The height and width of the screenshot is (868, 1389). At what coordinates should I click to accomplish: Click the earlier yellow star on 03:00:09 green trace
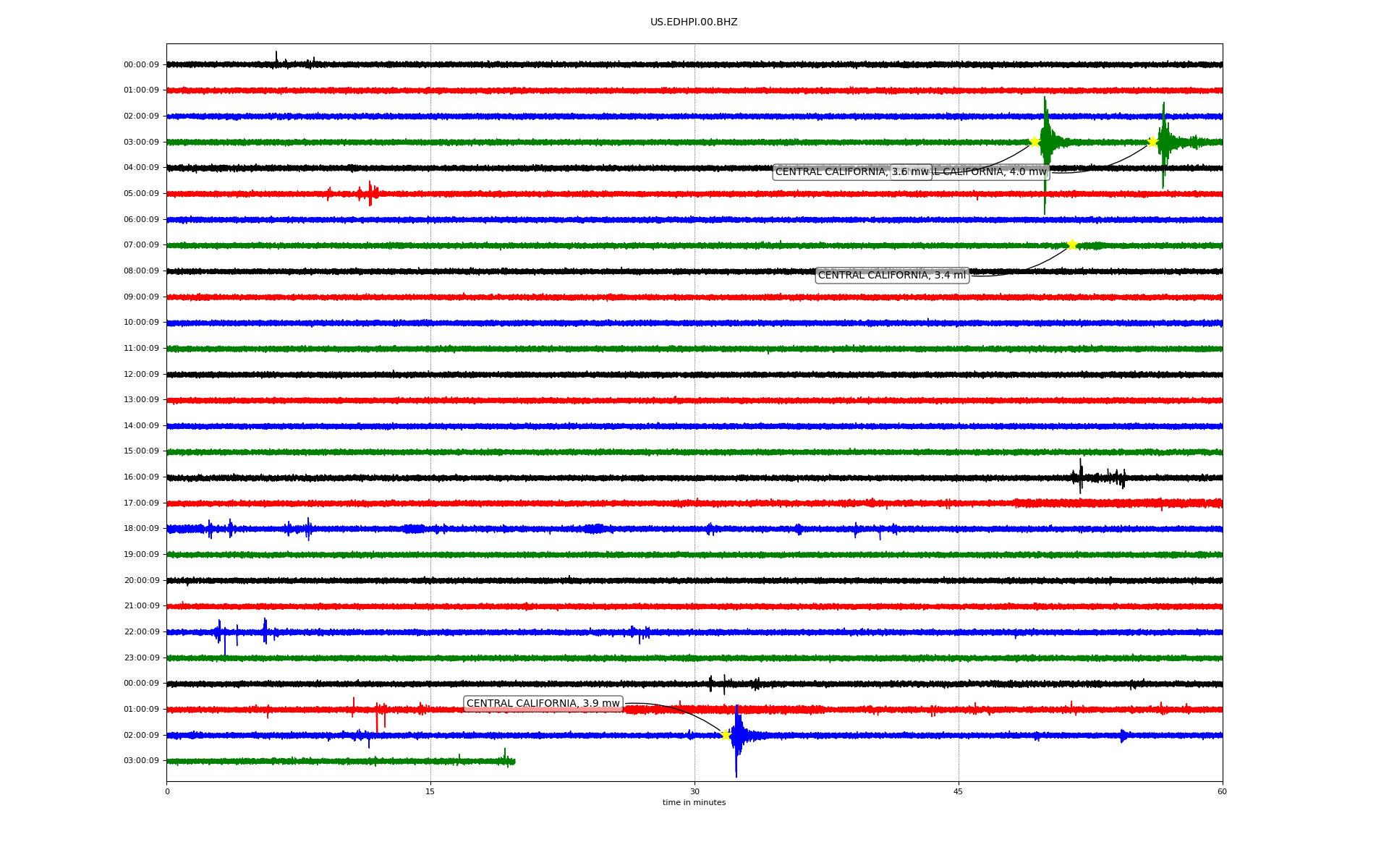coord(1035,142)
